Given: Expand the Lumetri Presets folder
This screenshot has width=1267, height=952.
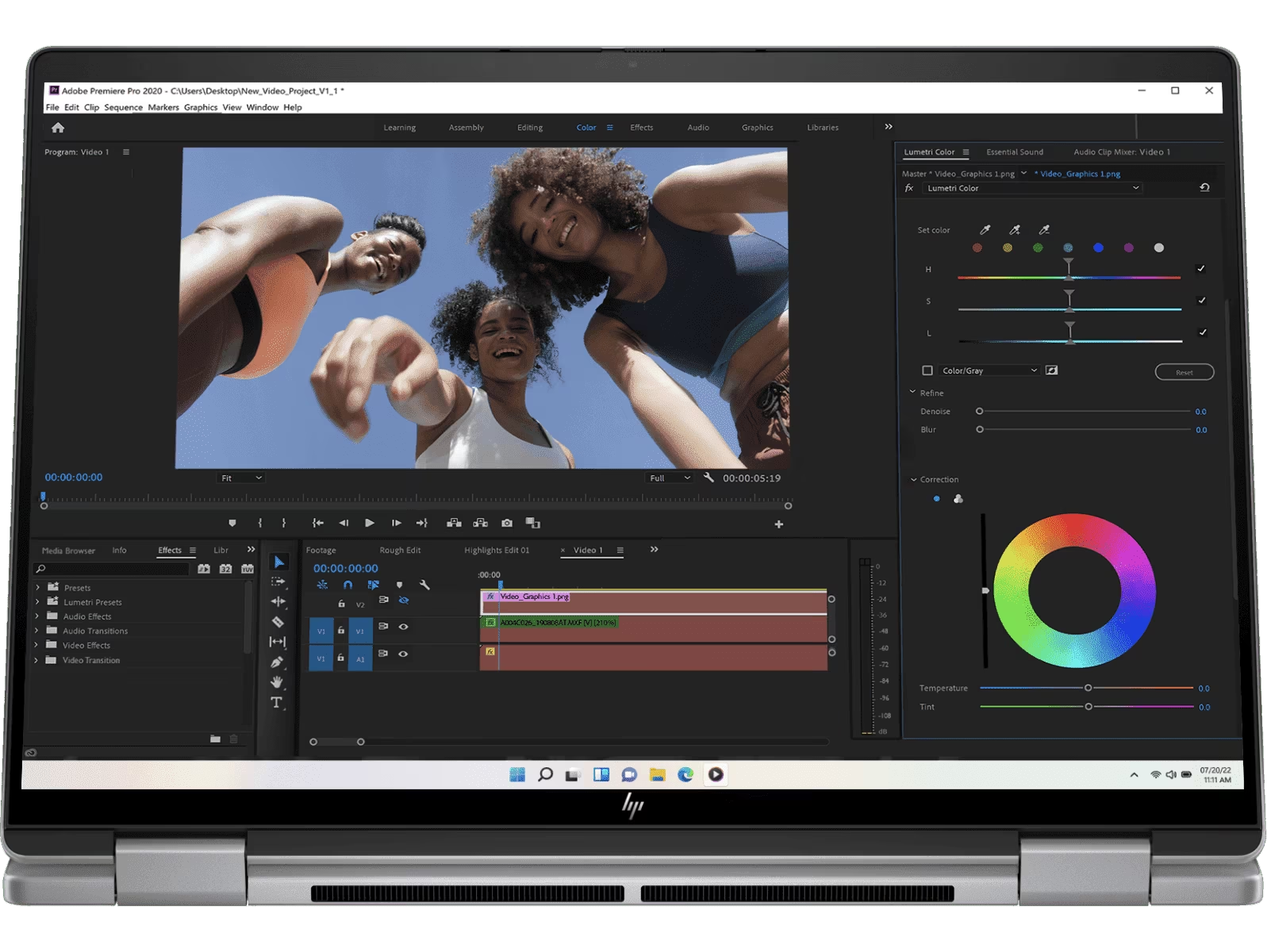Looking at the screenshot, I should coord(37,602).
